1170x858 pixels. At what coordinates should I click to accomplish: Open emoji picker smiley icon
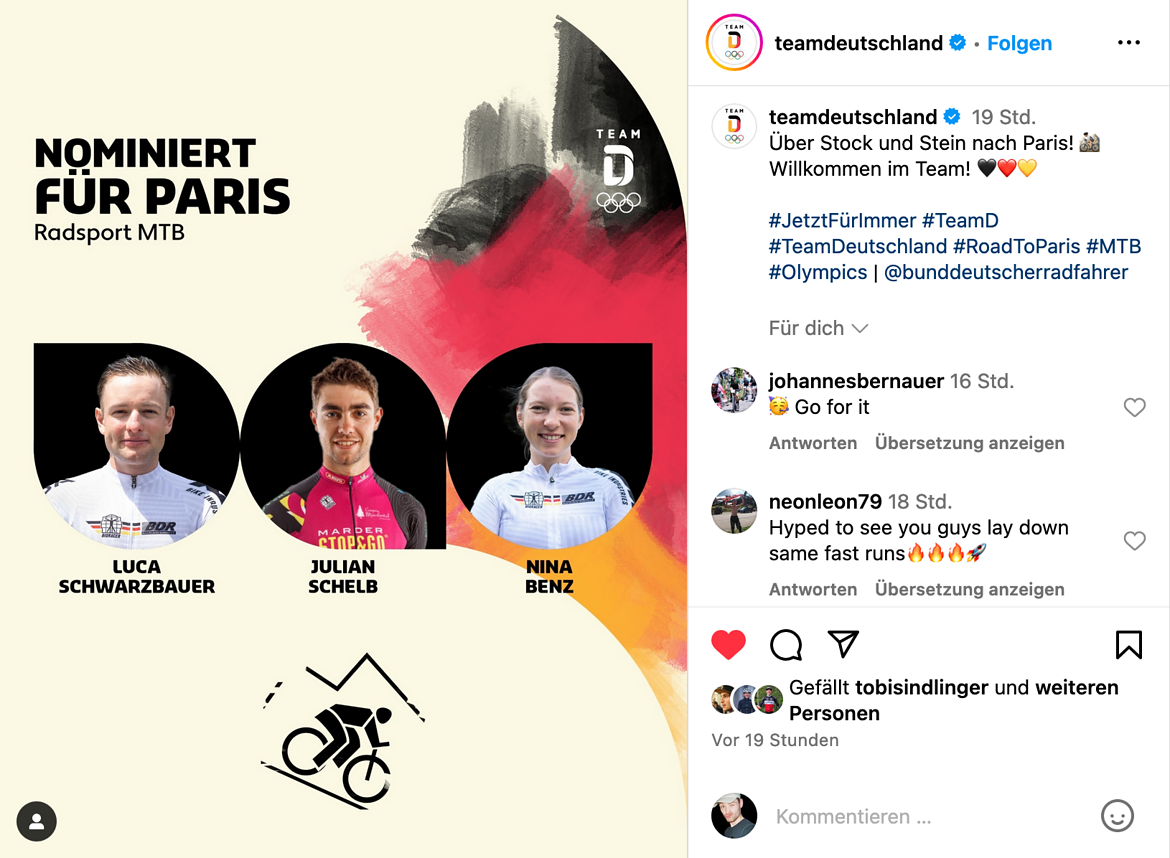tap(1117, 815)
